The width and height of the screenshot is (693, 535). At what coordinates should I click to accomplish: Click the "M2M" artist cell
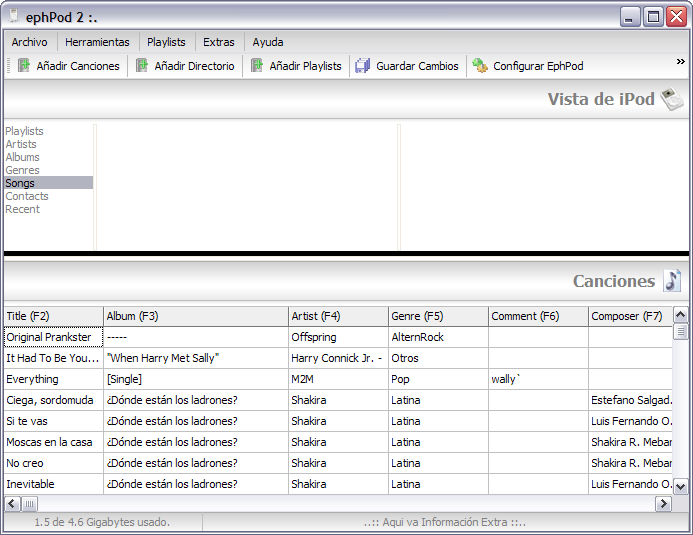click(x=338, y=379)
